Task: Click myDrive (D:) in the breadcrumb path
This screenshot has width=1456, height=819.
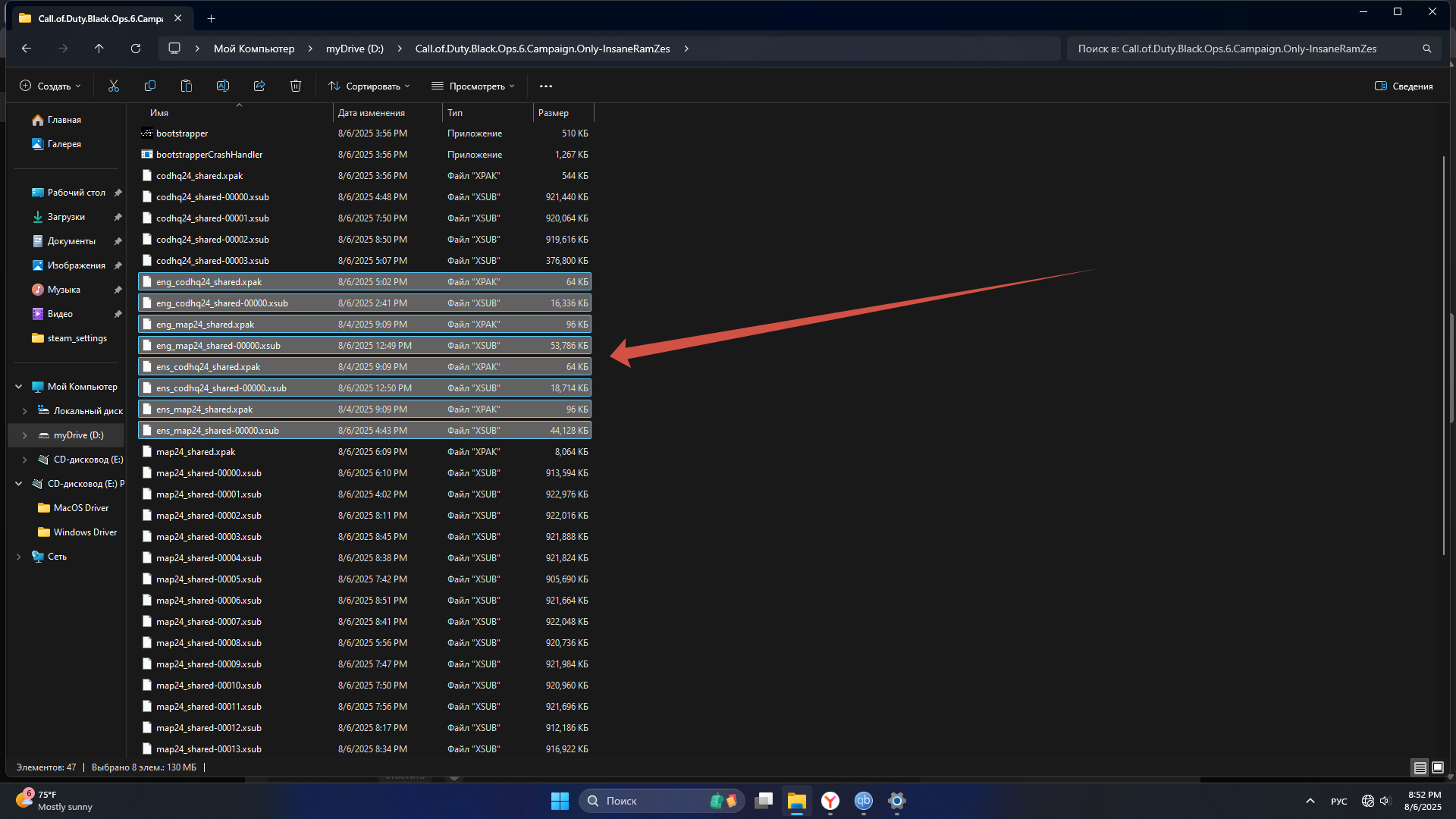Action: [355, 49]
